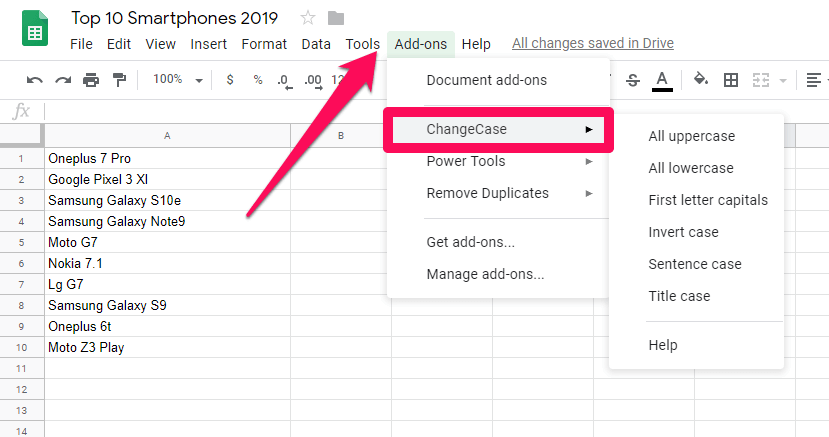Viewport: 829px width, 437px height.
Task: Select cell Samsung Galaxy S10e
Action: 167,200
